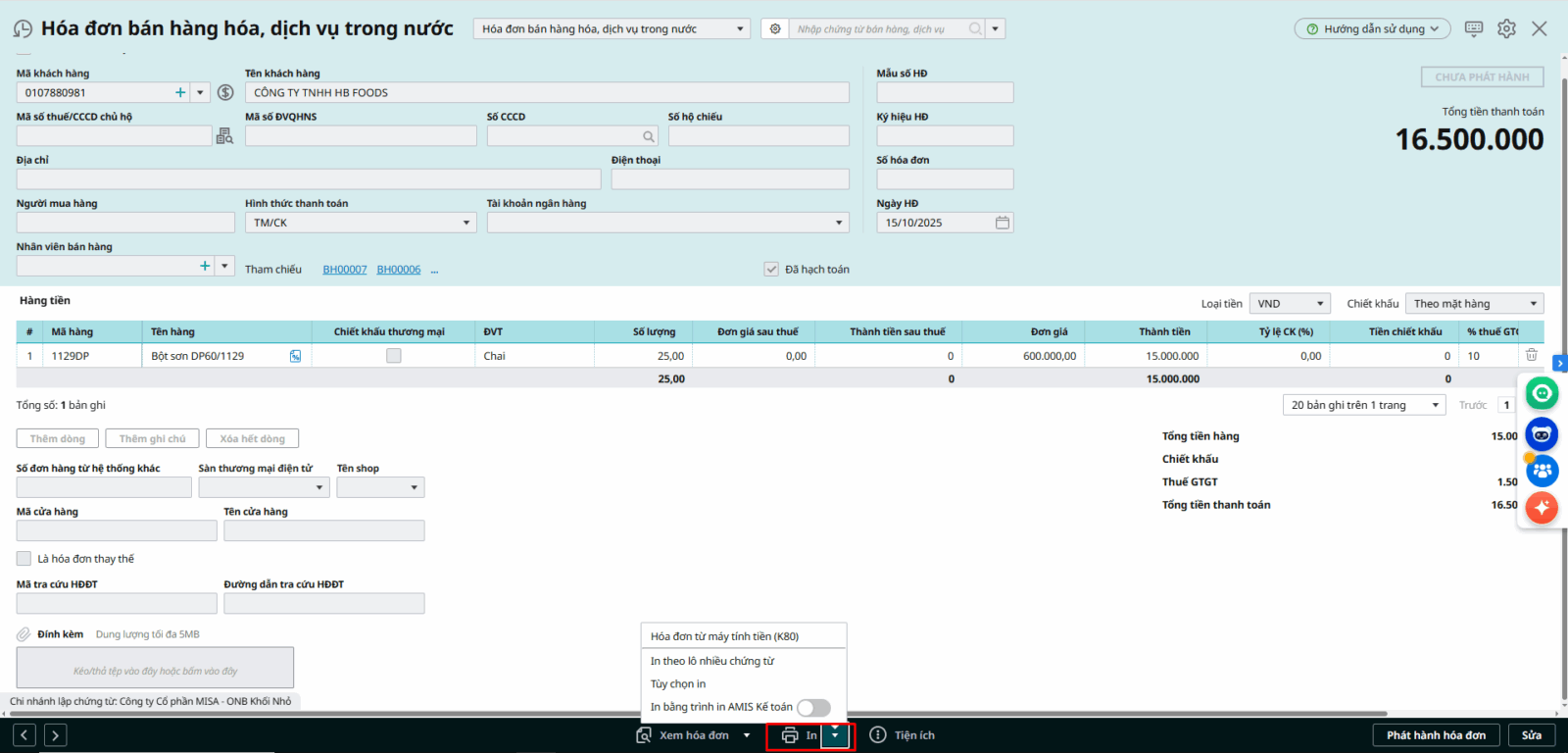Check the Là hóa đơn thay thế box
1568x753 pixels.
tap(24, 559)
